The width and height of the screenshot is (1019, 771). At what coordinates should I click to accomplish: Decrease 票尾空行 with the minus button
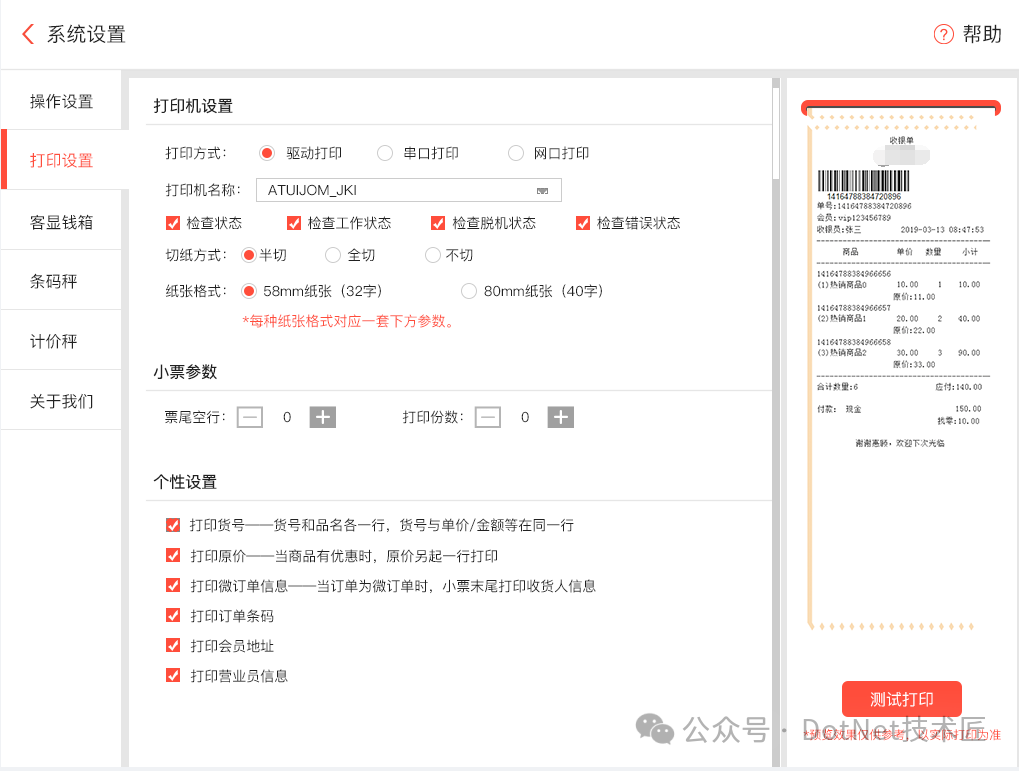click(250, 417)
